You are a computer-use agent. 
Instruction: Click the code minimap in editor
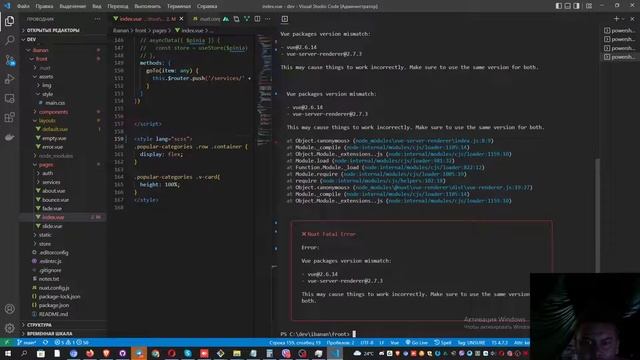(264, 90)
